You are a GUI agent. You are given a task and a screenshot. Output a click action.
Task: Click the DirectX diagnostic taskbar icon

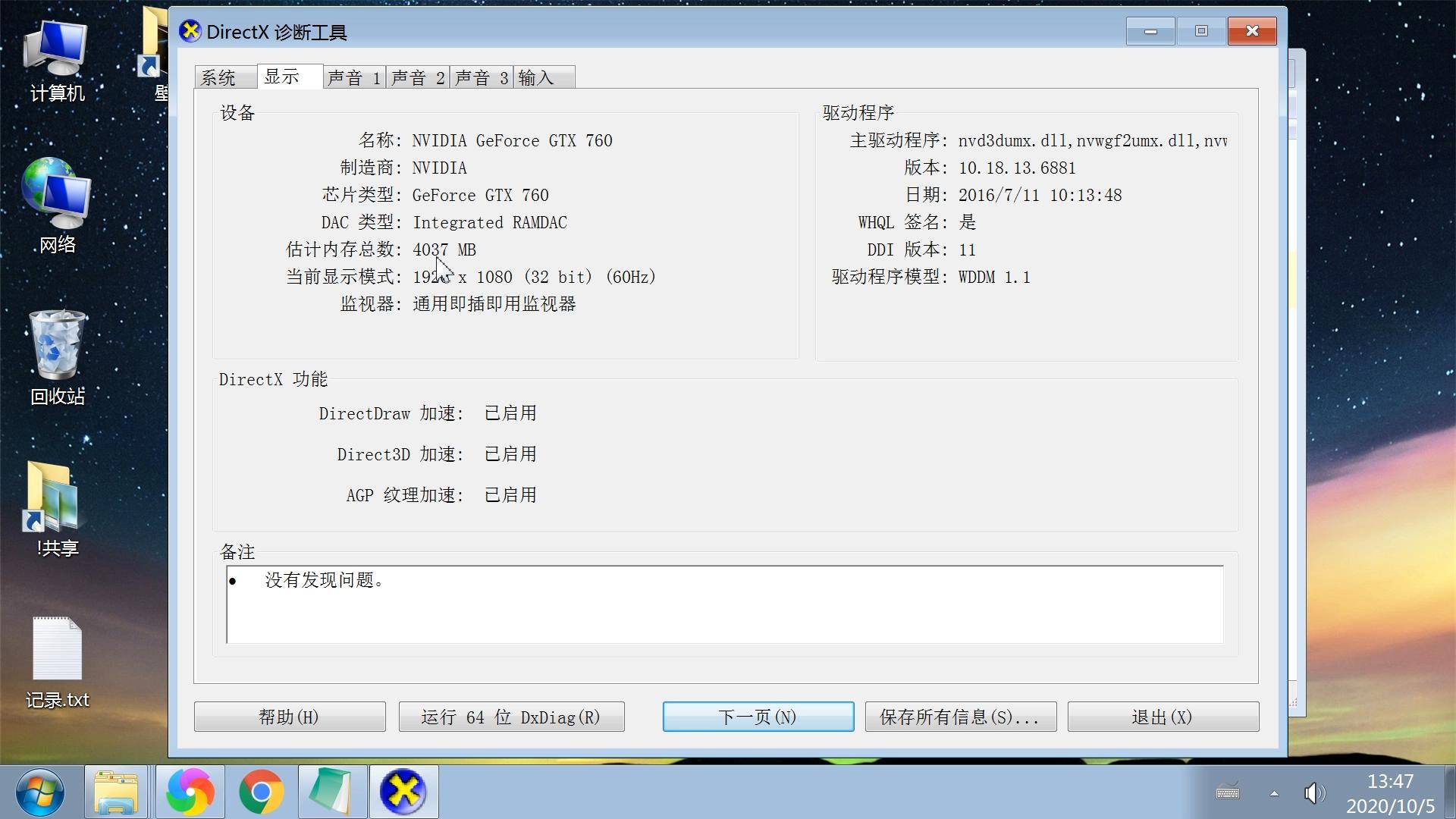point(403,792)
